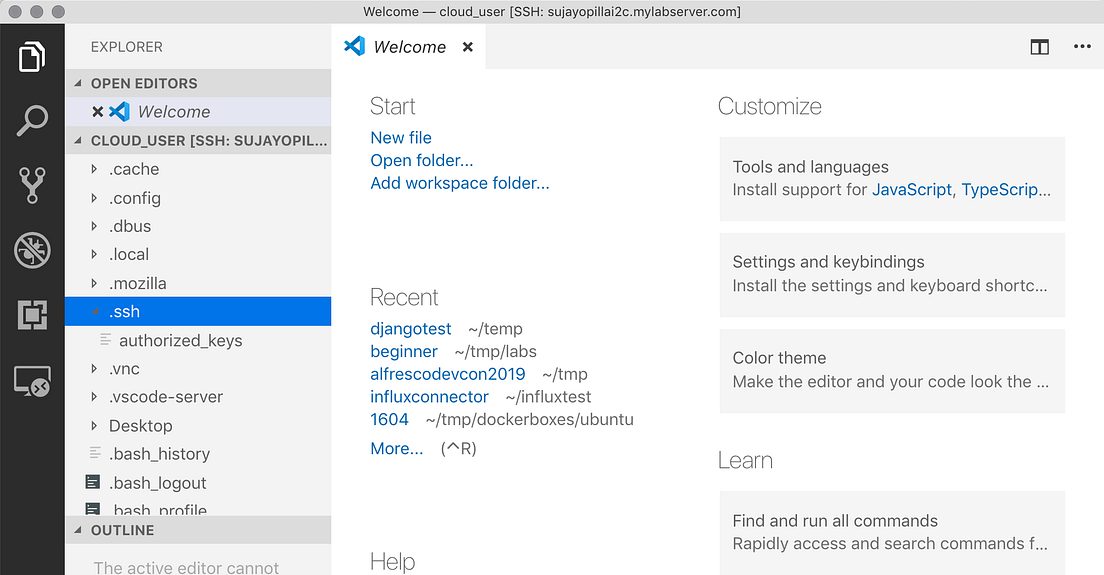Collapse the Outline section
1104x575 pixels.
78,530
